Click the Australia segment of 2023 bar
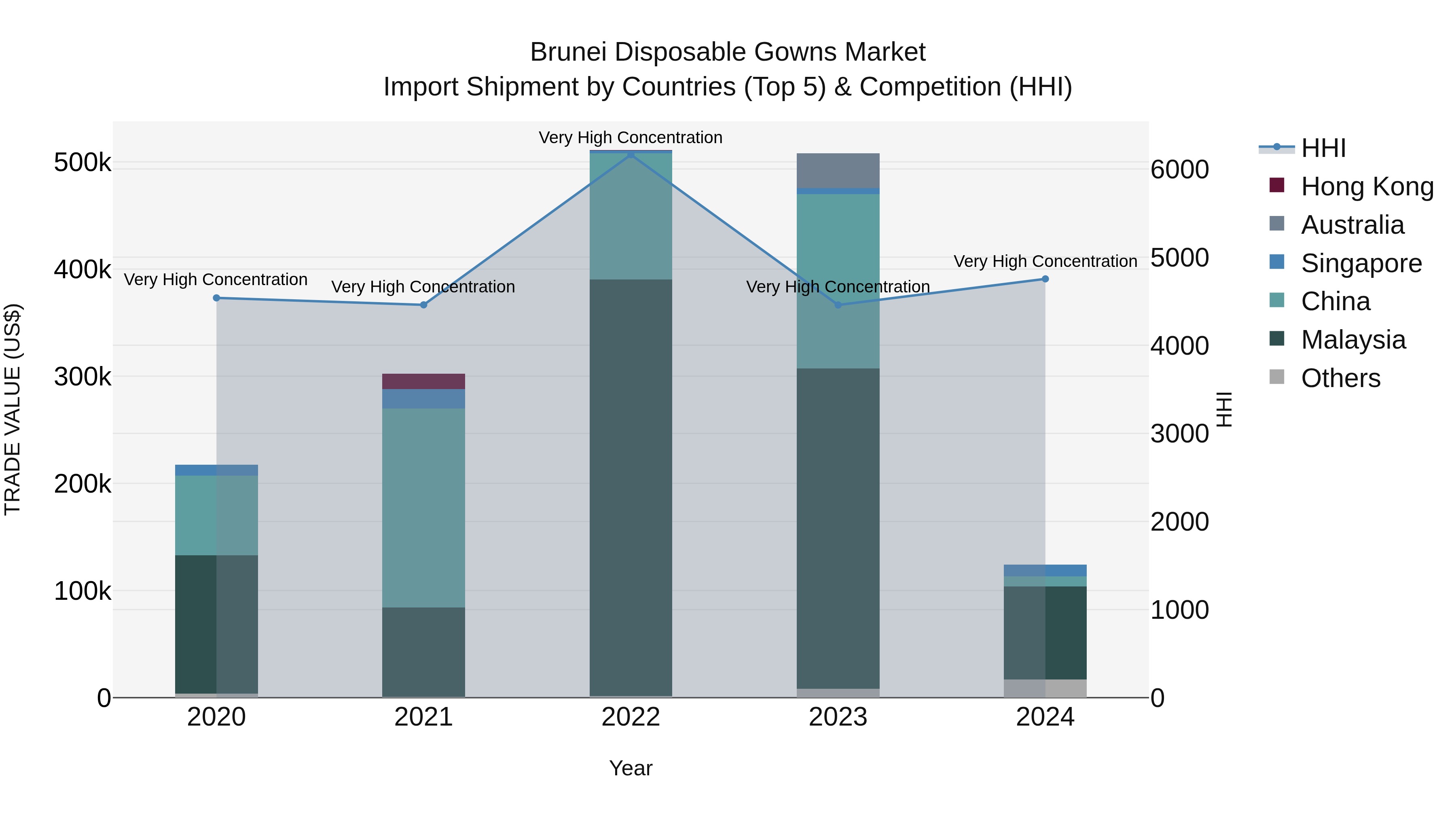This screenshot has width=1456, height=819. [838, 171]
